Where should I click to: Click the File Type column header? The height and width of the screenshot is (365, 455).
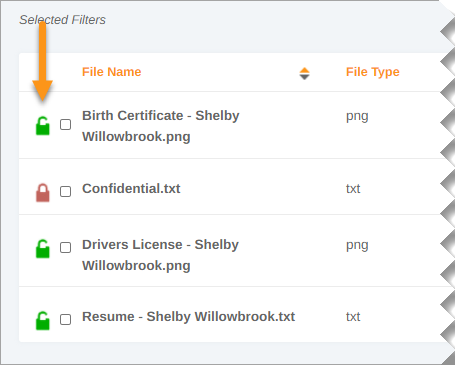[373, 72]
